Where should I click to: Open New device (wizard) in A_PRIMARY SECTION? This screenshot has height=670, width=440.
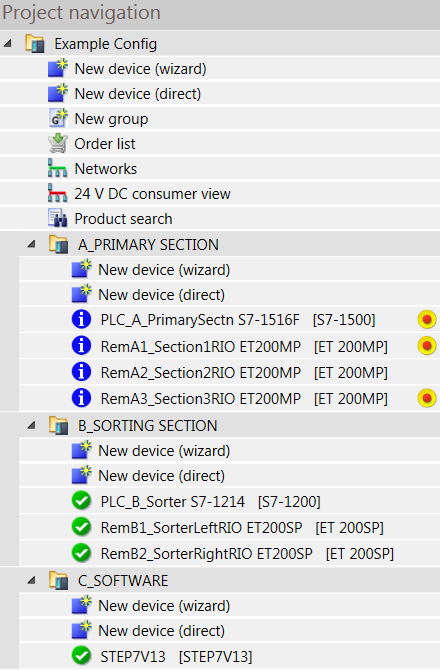point(164,270)
